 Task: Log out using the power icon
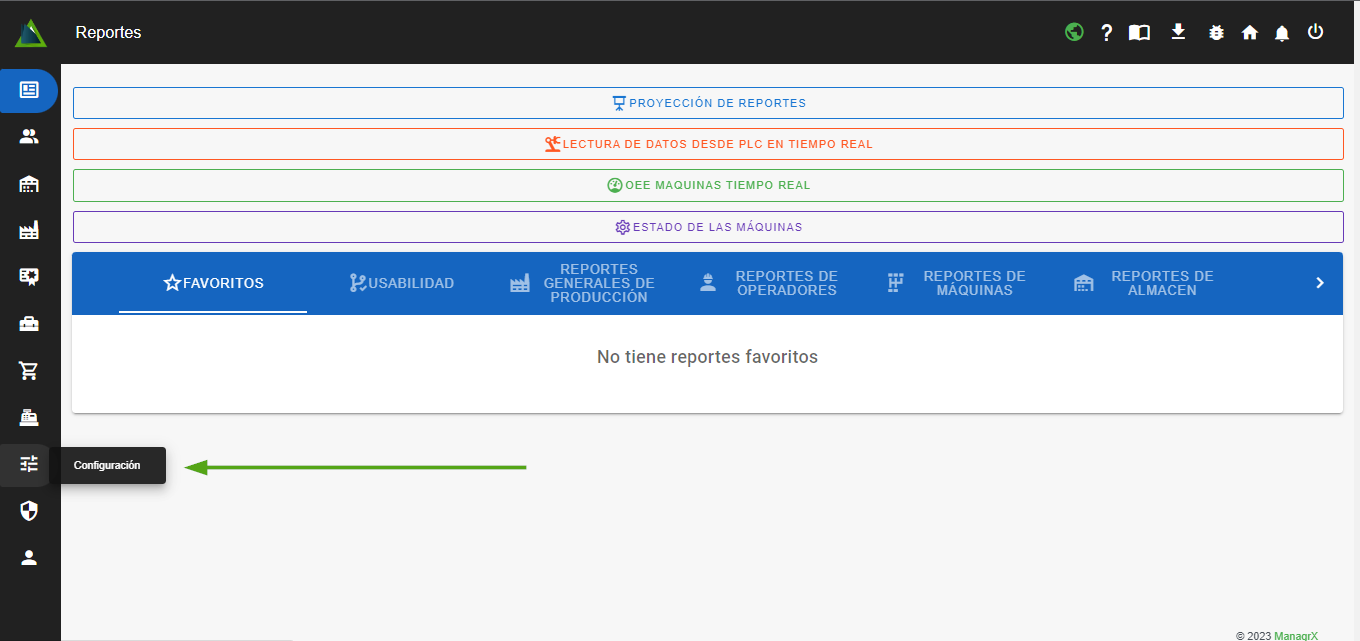(1315, 32)
